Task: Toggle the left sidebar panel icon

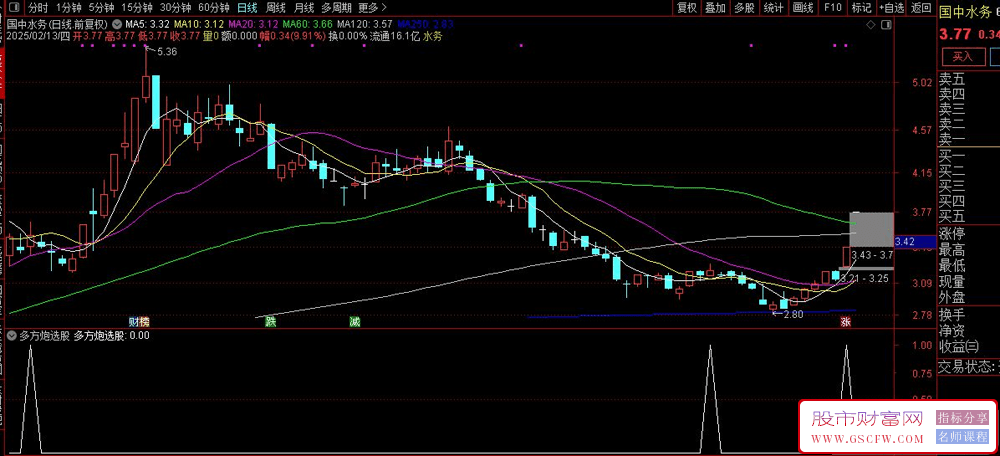Action: pyautogui.click(x=12, y=8)
